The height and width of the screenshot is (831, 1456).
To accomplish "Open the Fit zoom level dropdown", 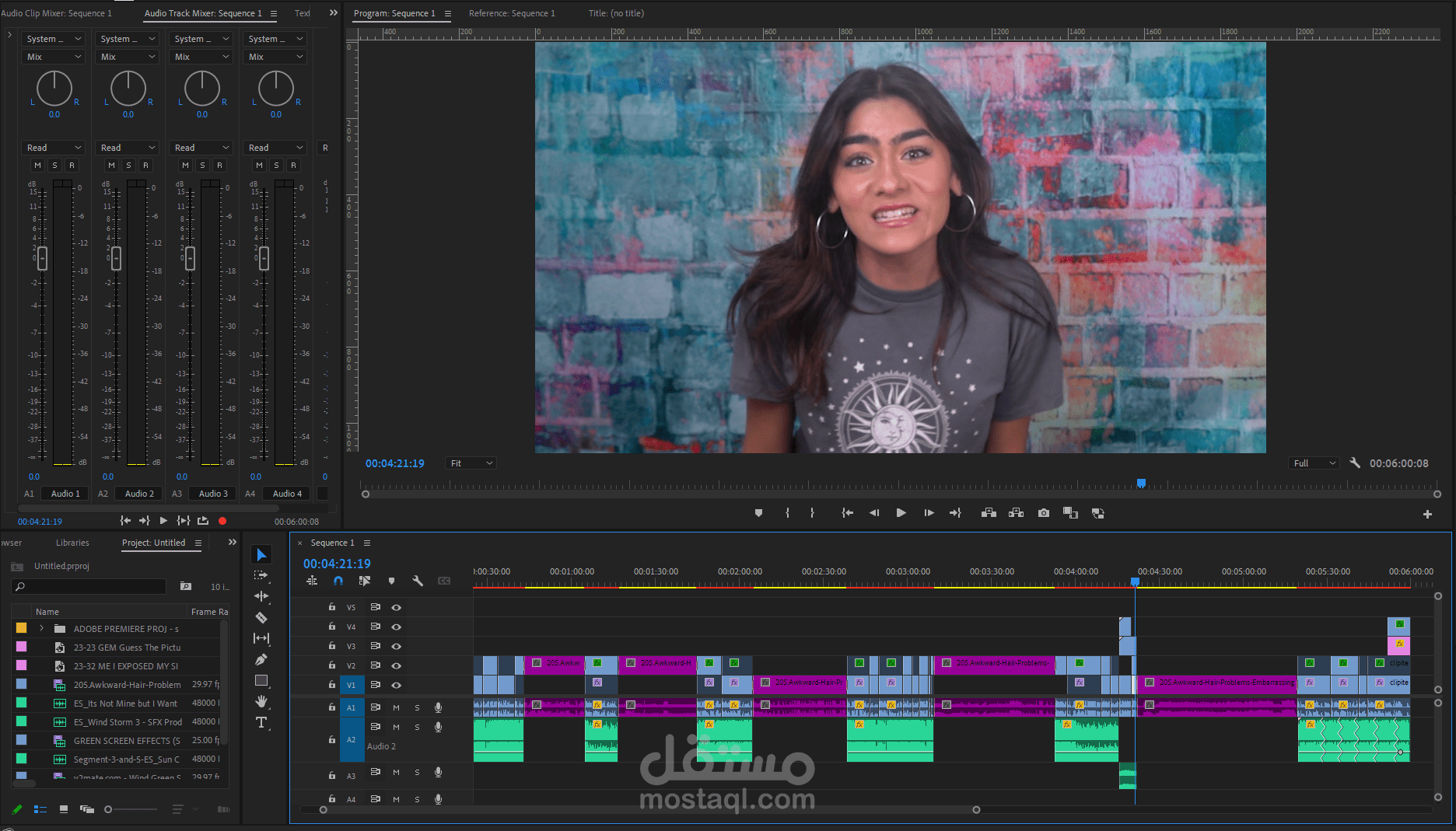I will pyautogui.click(x=471, y=463).
